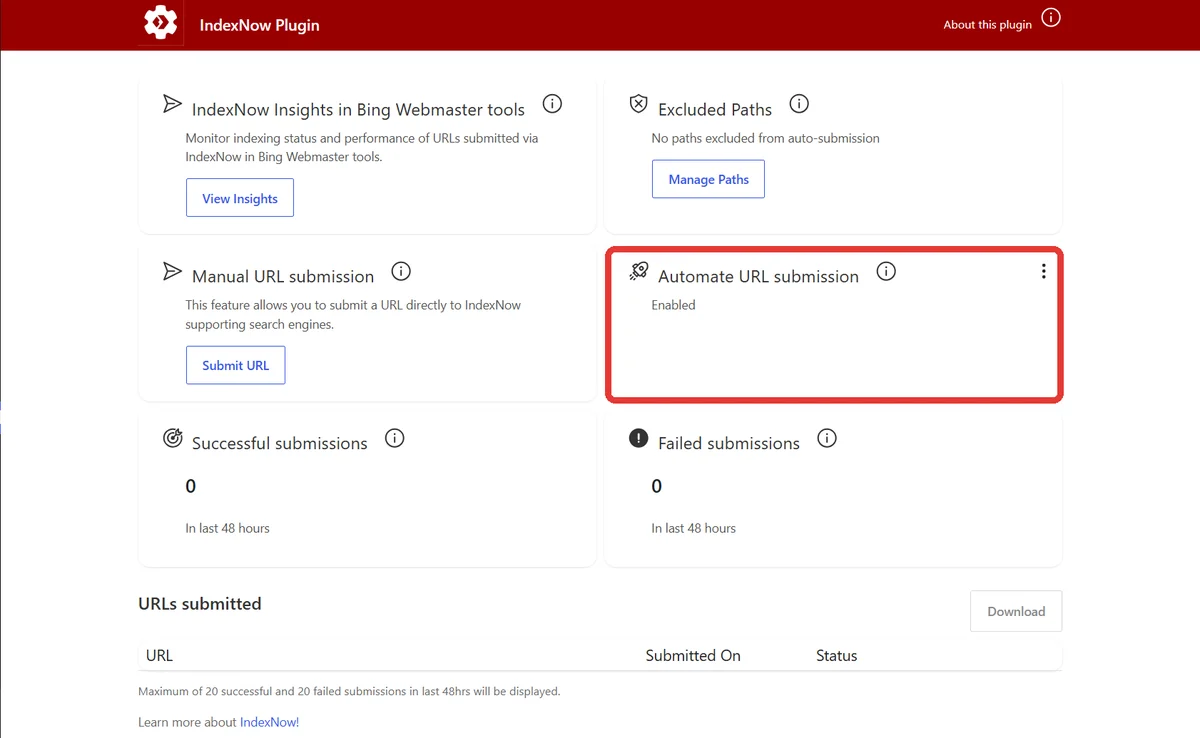
Task: Click the Status column header
Action: click(x=836, y=656)
